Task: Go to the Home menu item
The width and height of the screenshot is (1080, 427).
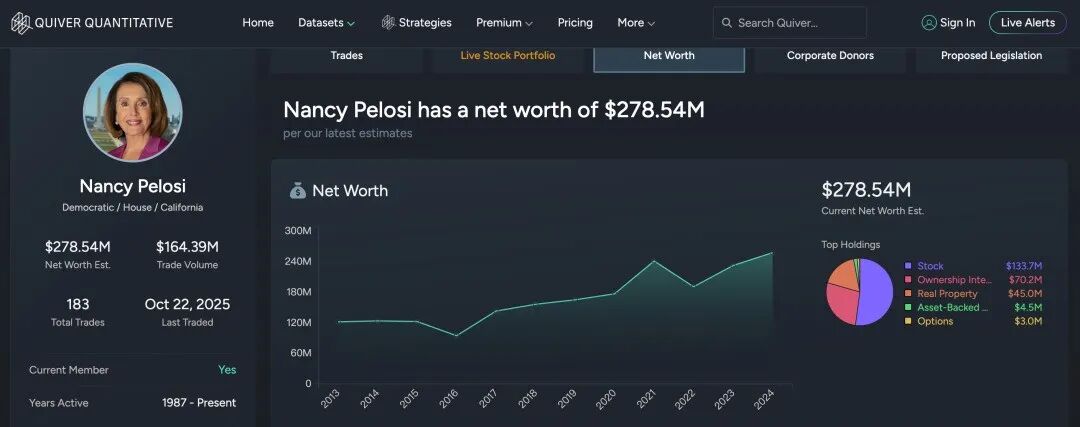Action: click(x=258, y=23)
